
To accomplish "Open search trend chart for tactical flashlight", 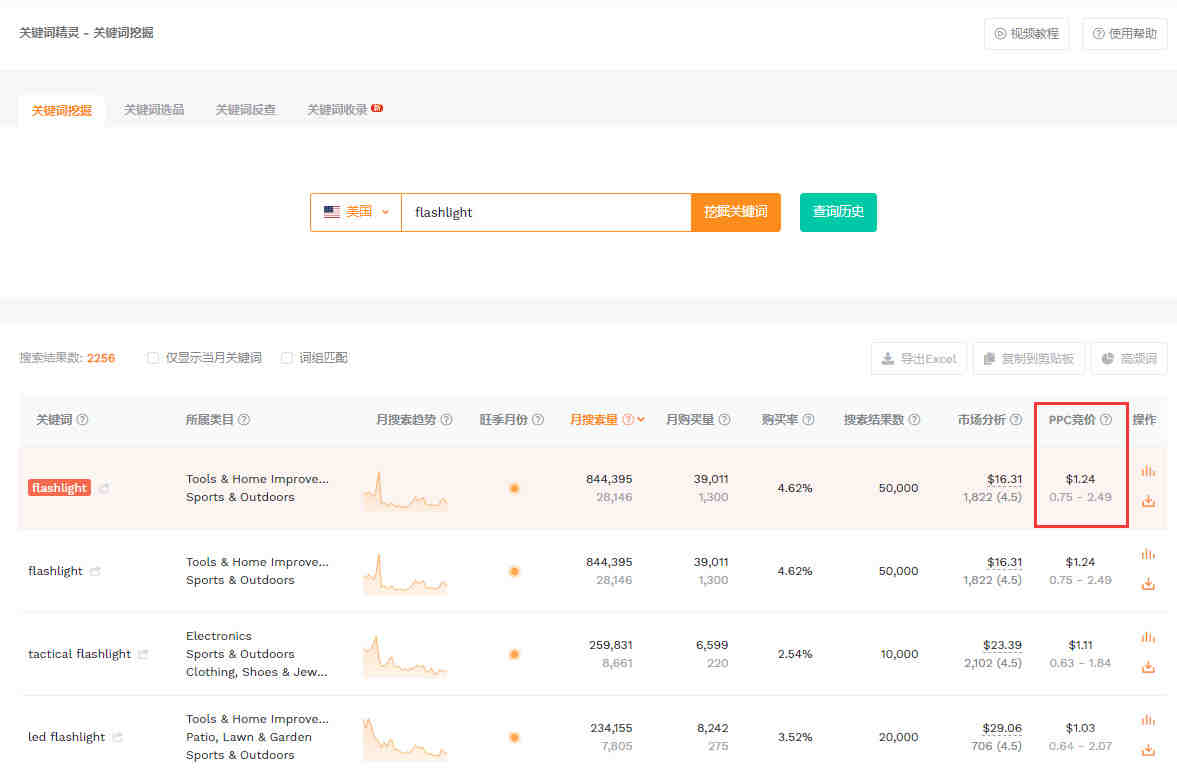I will coord(405,657).
